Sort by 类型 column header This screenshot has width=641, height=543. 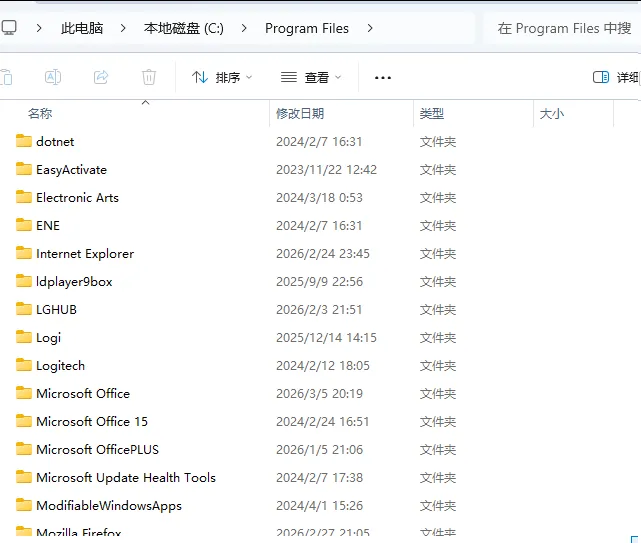[x=432, y=114]
